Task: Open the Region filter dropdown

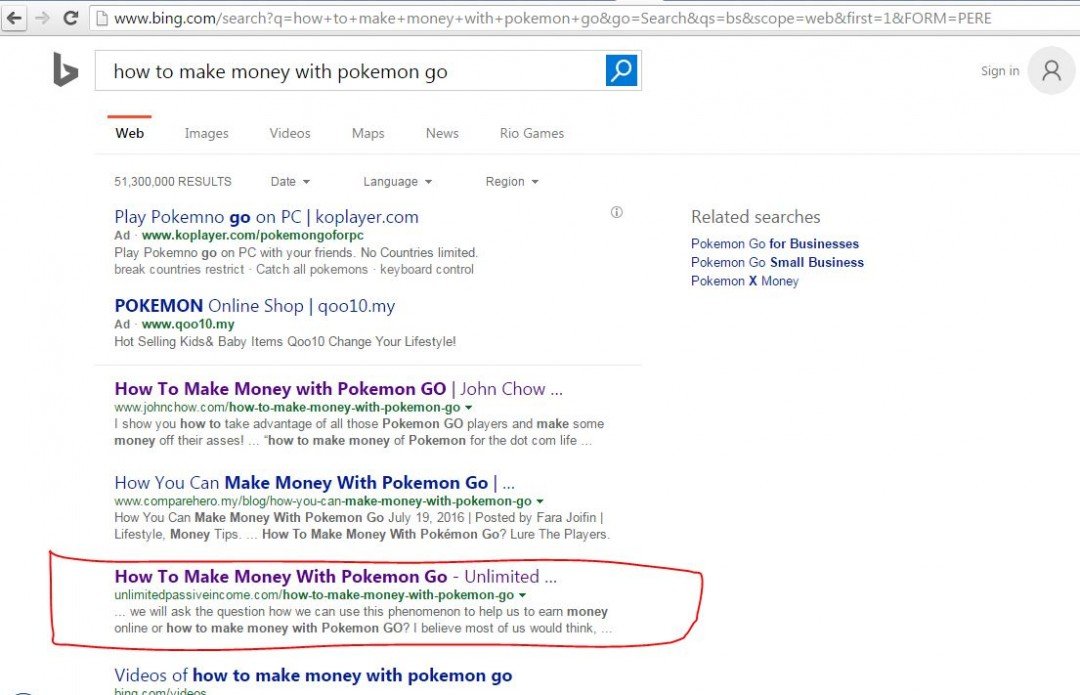Action: (x=512, y=181)
